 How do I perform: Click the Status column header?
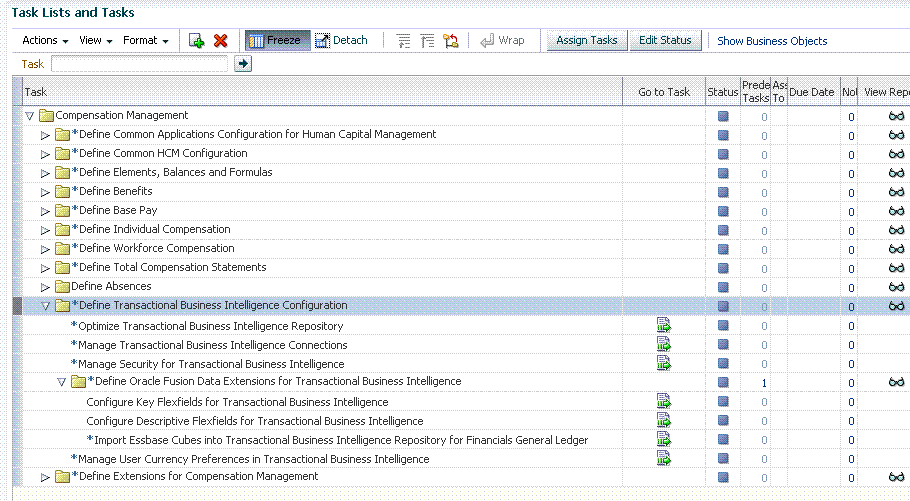pos(723,92)
